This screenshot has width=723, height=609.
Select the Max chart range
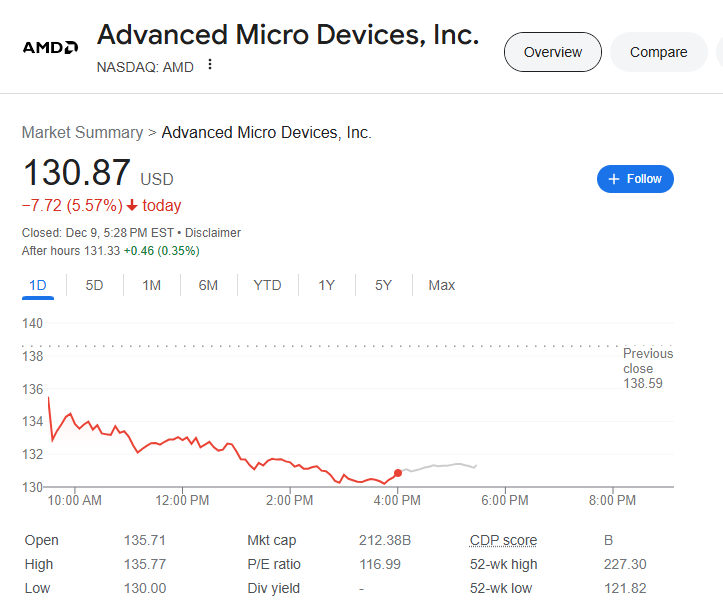tap(441, 285)
